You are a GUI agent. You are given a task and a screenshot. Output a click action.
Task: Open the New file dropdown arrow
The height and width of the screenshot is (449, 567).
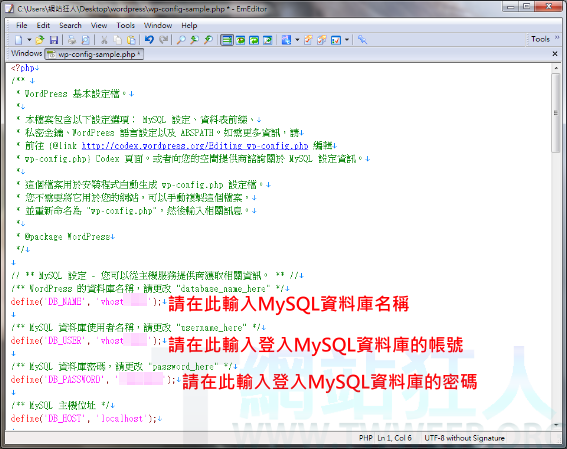(x=29, y=40)
